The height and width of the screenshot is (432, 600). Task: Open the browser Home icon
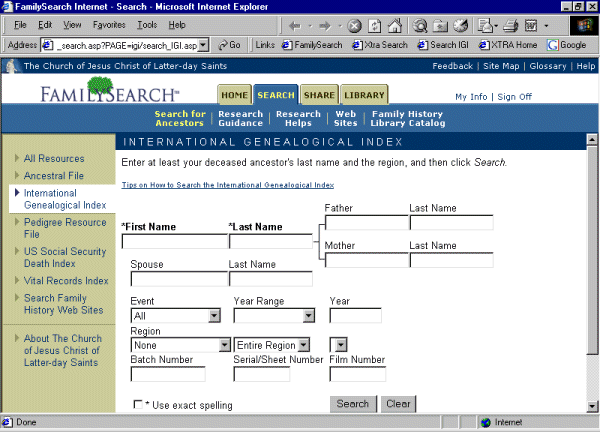[x=395, y=26]
